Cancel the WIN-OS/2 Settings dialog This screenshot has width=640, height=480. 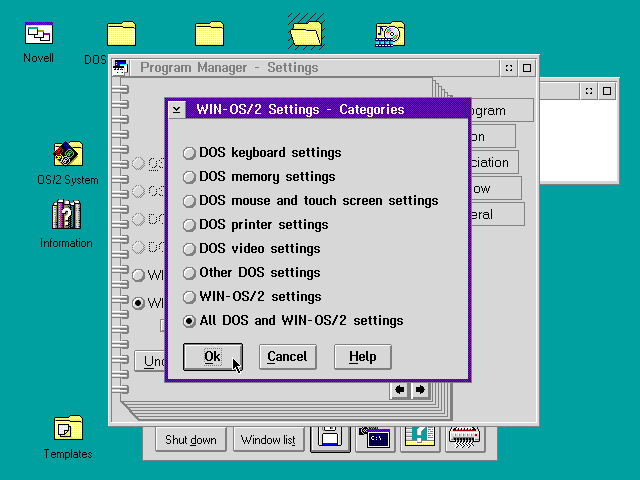pos(287,357)
